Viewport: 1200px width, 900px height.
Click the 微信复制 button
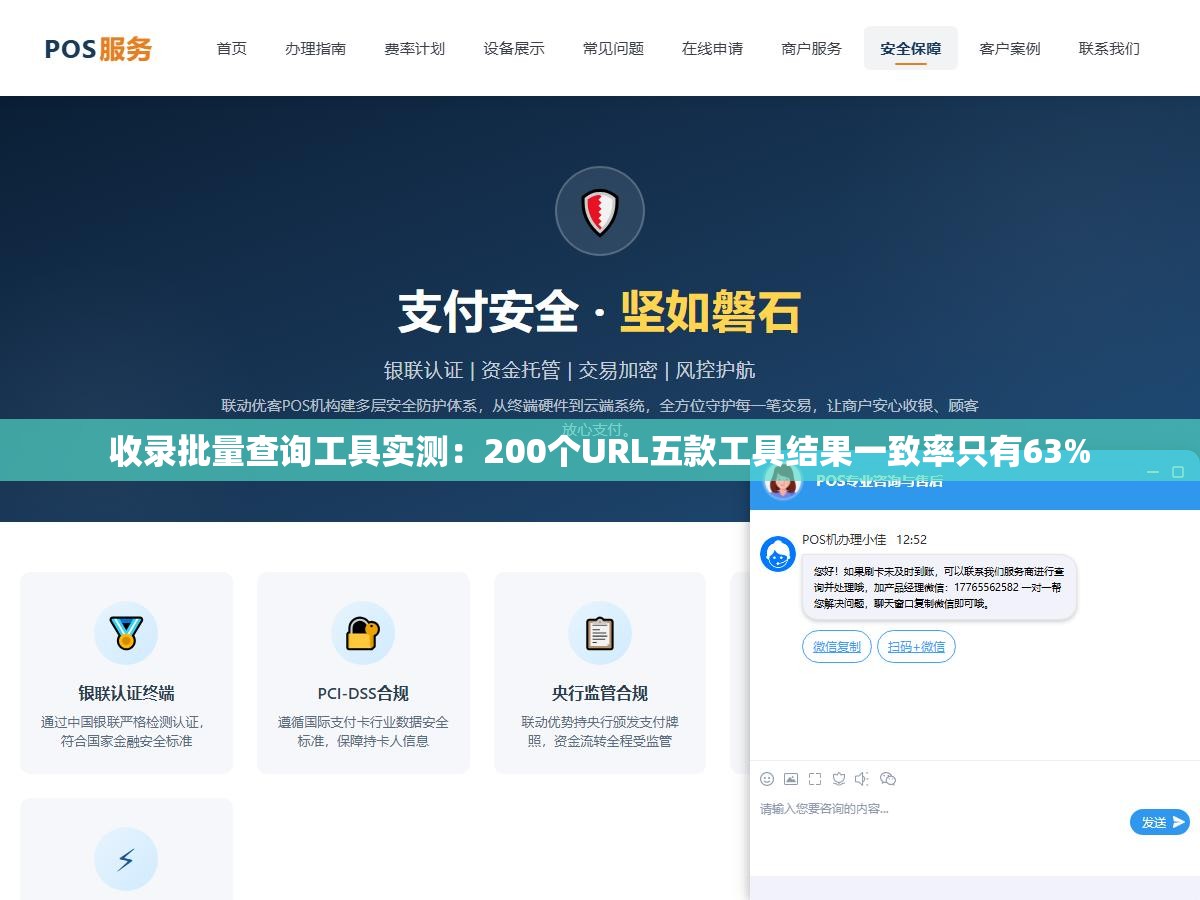(x=837, y=647)
